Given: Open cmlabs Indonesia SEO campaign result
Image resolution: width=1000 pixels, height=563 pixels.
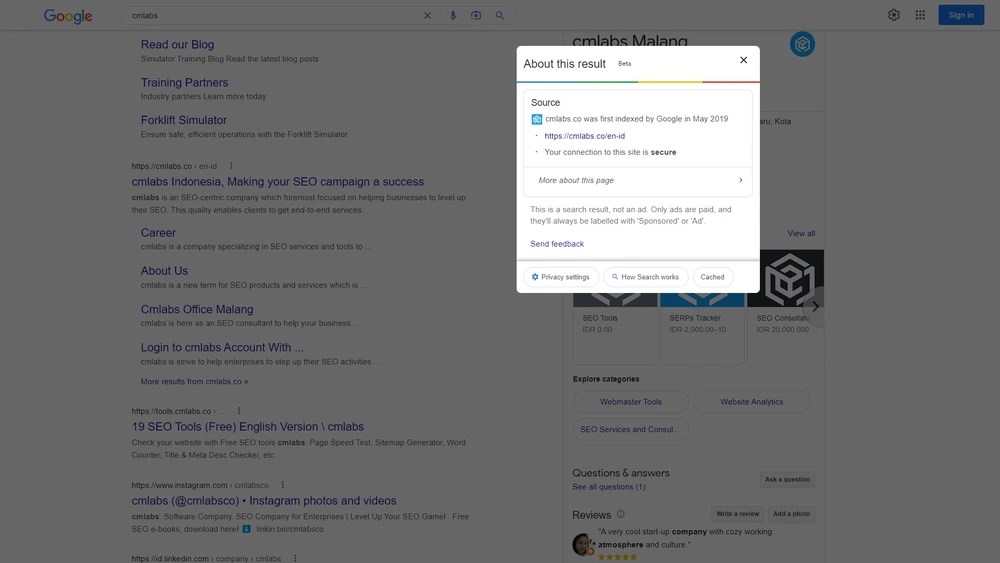Looking at the screenshot, I should tap(277, 182).
